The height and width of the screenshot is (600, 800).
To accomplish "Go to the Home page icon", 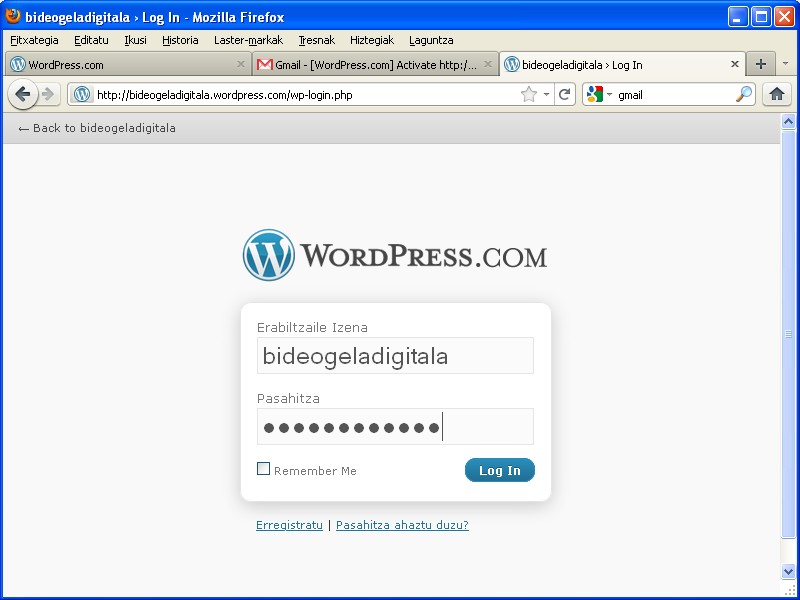I will [777, 94].
